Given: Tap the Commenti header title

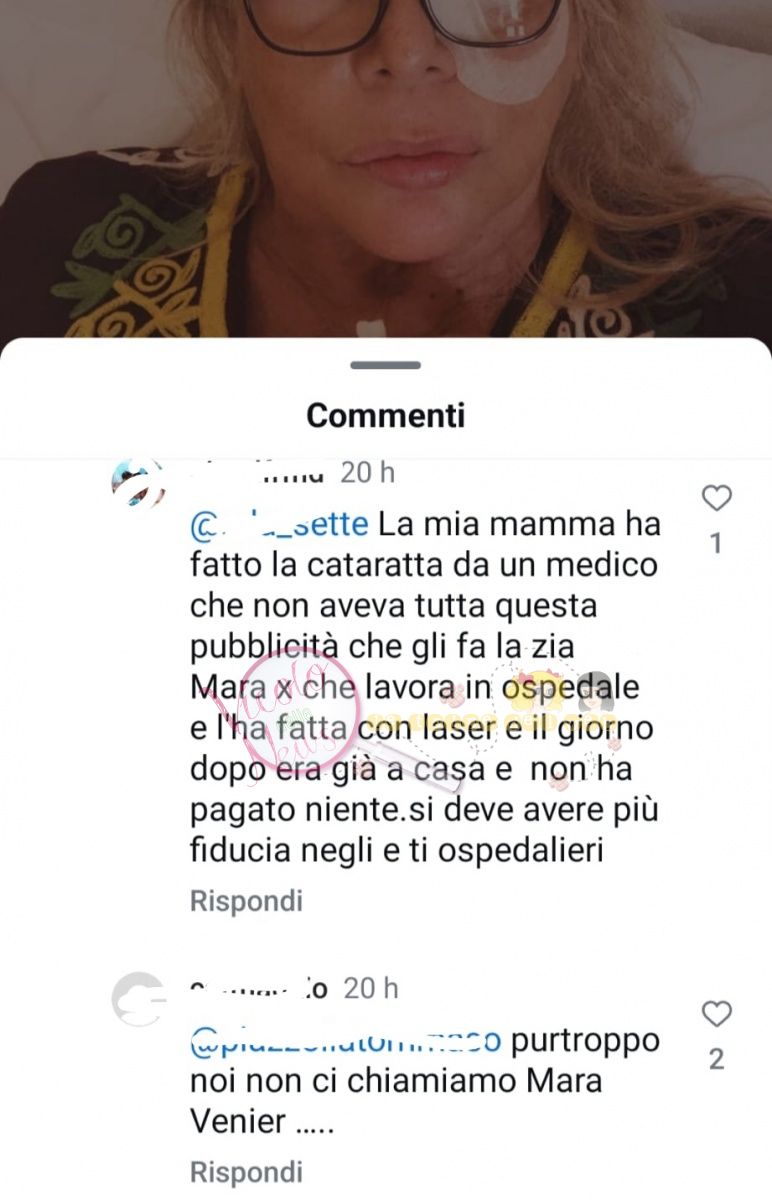Looking at the screenshot, I should (x=385, y=415).
